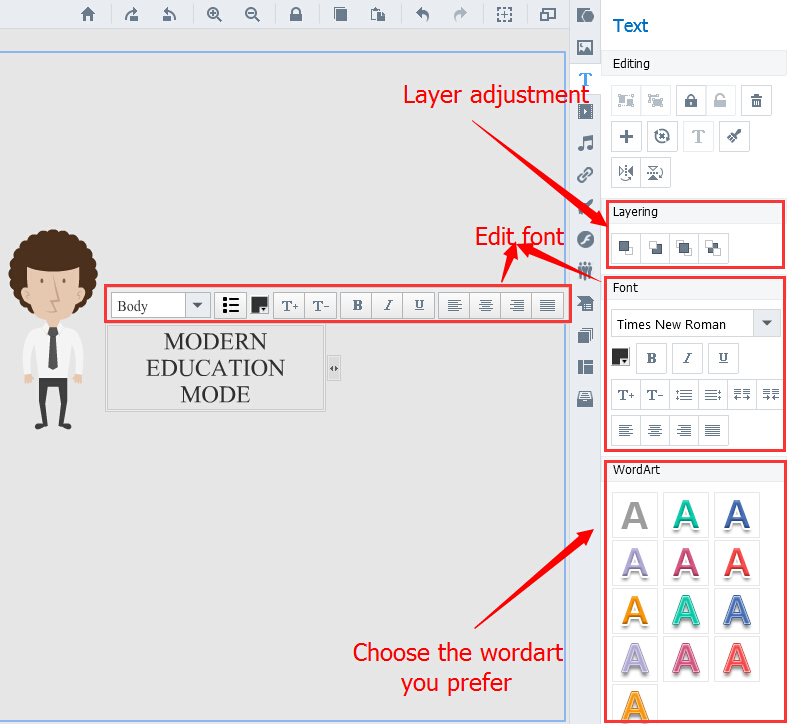Toggle Italic in the floating text toolbar
The height and width of the screenshot is (724, 790).
[388, 305]
